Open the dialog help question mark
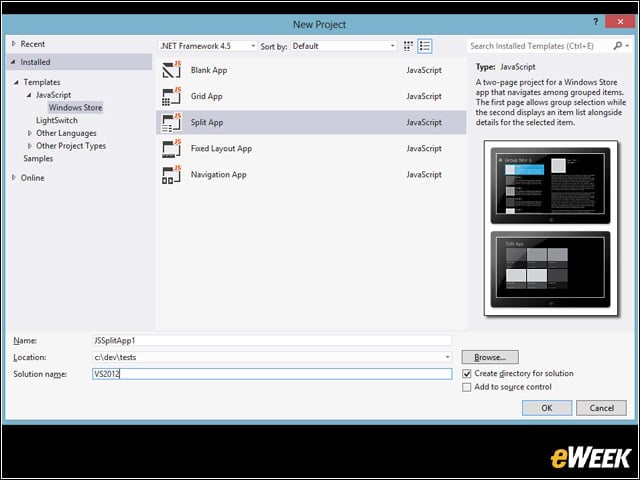Viewport: 640px width, 480px height. (596, 22)
